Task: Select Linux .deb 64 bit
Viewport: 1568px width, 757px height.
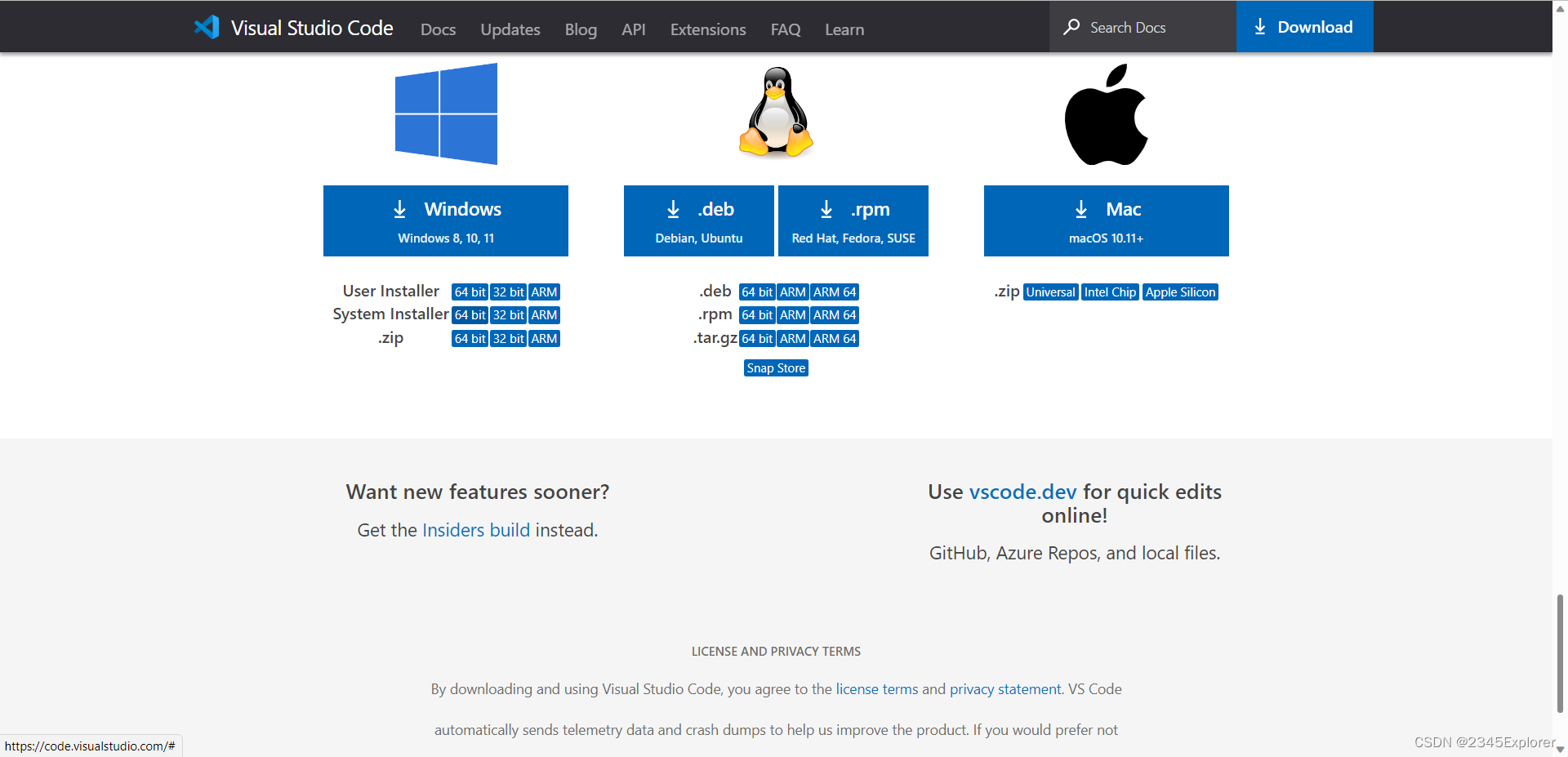Action: [x=757, y=292]
